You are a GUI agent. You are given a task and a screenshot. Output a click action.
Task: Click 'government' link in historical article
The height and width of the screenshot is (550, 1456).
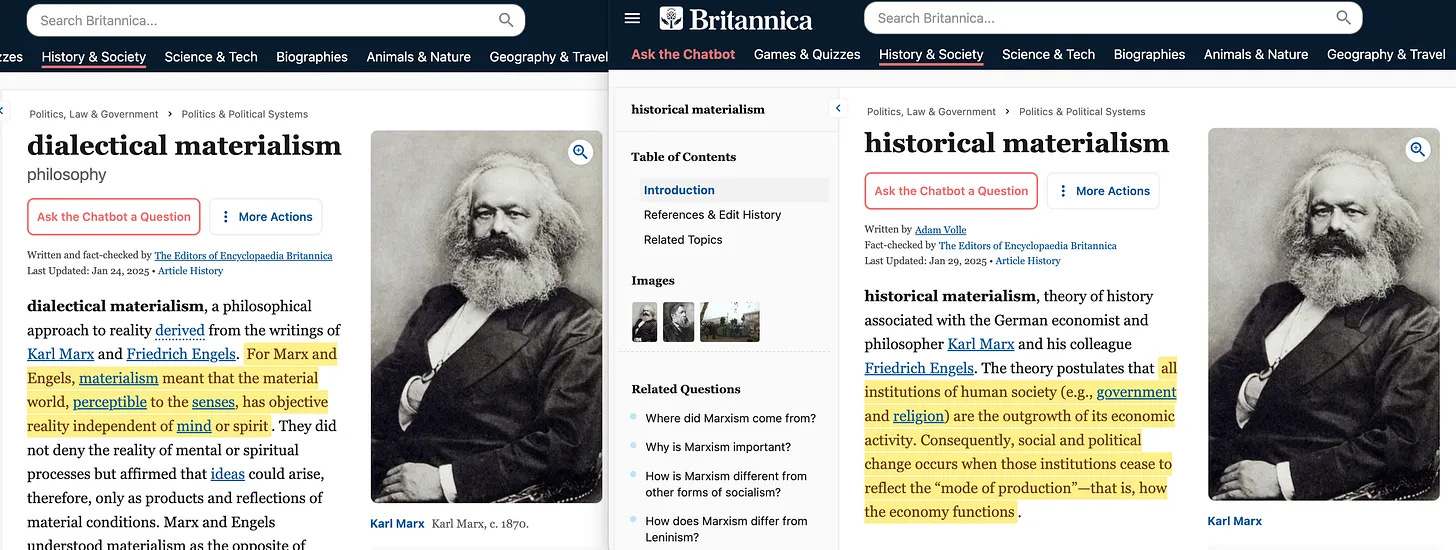point(1137,392)
